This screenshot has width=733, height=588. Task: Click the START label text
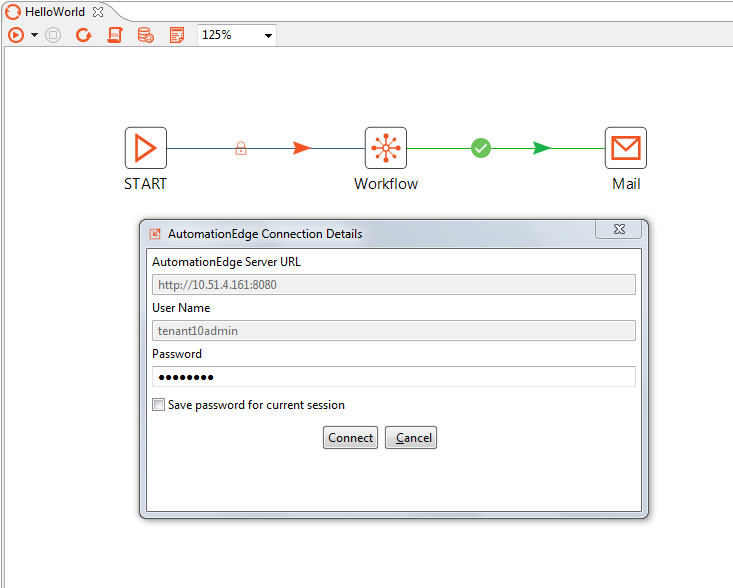(x=145, y=184)
